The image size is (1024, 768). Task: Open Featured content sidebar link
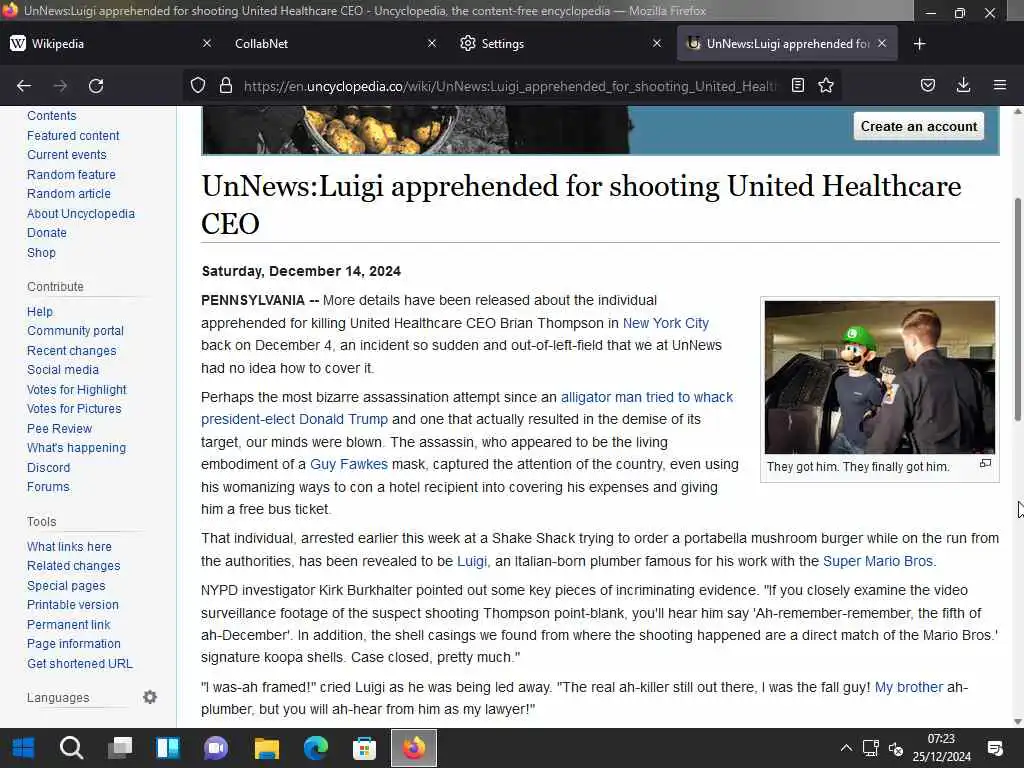73,136
